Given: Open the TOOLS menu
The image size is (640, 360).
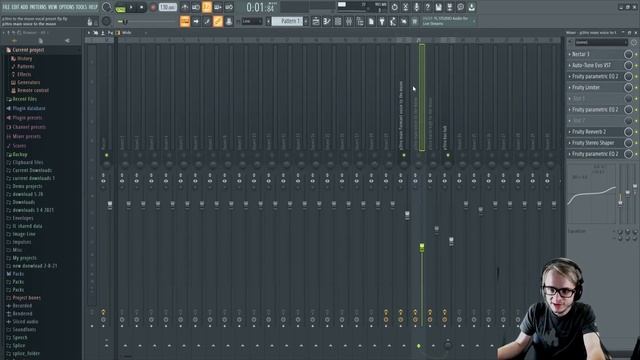Looking at the screenshot, I should click(81, 7).
